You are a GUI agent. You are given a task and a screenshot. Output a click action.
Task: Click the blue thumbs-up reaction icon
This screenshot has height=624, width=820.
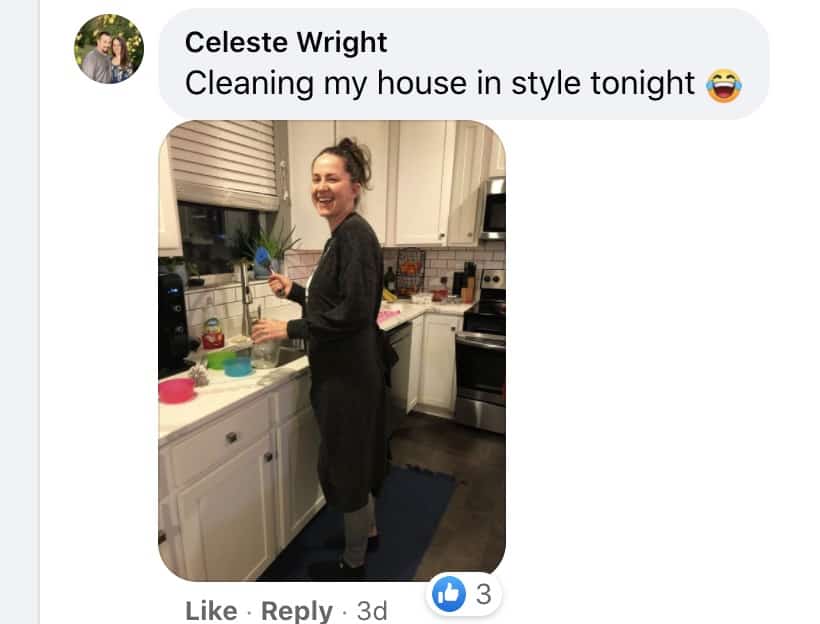449,594
